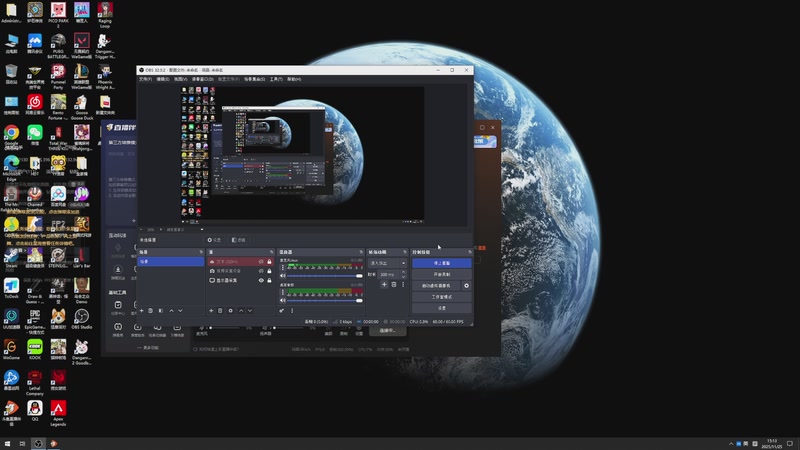Toggle visibility eye of 视频采集设备 source
Screen dimensions: 800x450
pos(261,271)
